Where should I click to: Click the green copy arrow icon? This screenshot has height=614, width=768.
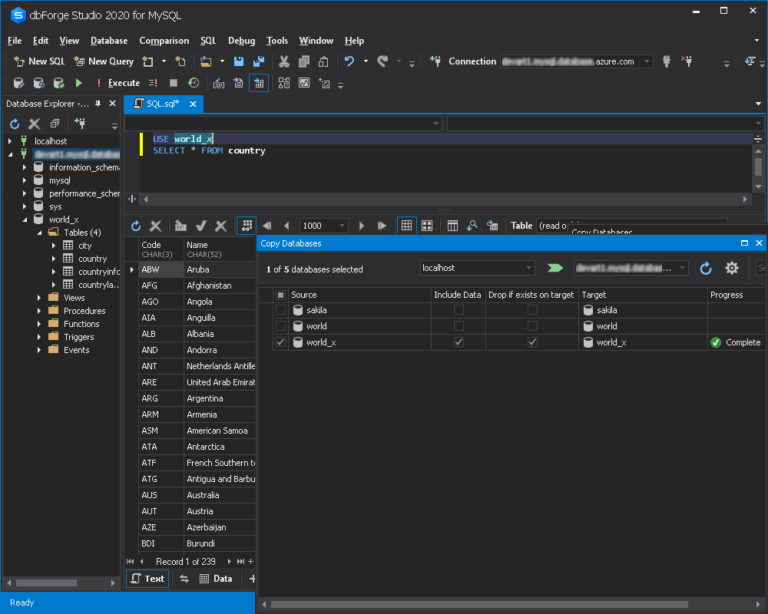555,268
